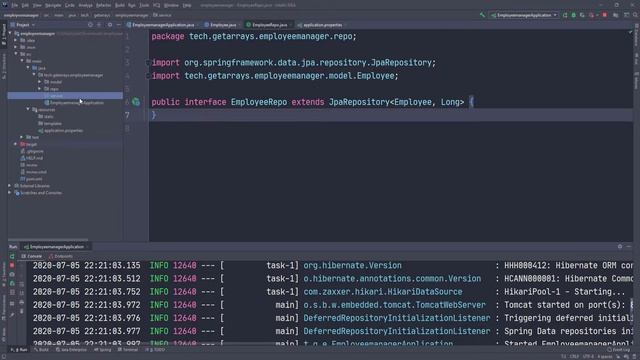Click EmployeeRepo interface name in code
The height and width of the screenshot is (360, 640).
coord(259,102)
